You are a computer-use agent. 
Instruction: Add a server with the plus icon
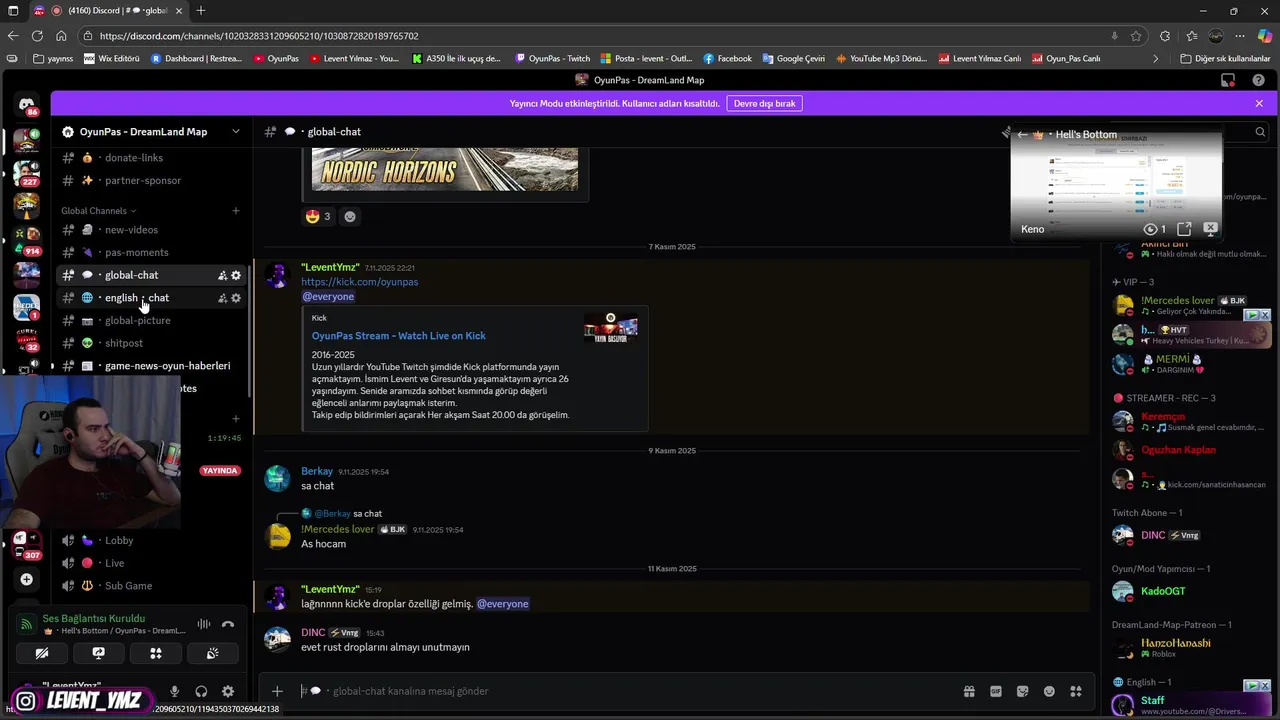point(27,579)
